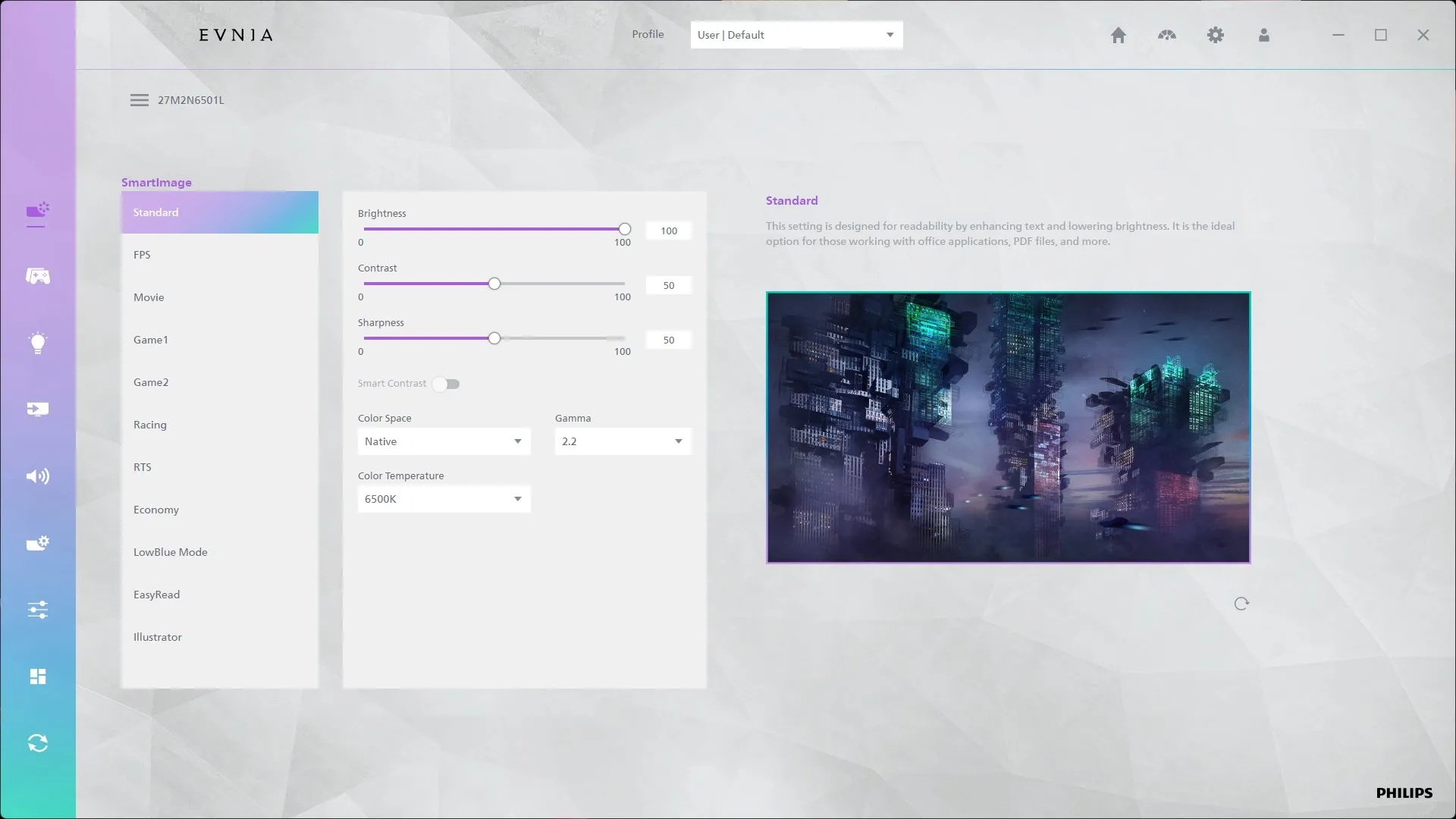1456x819 pixels.
Task: Click the circular-arrows update icon in sidebar
Action: pos(38,743)
